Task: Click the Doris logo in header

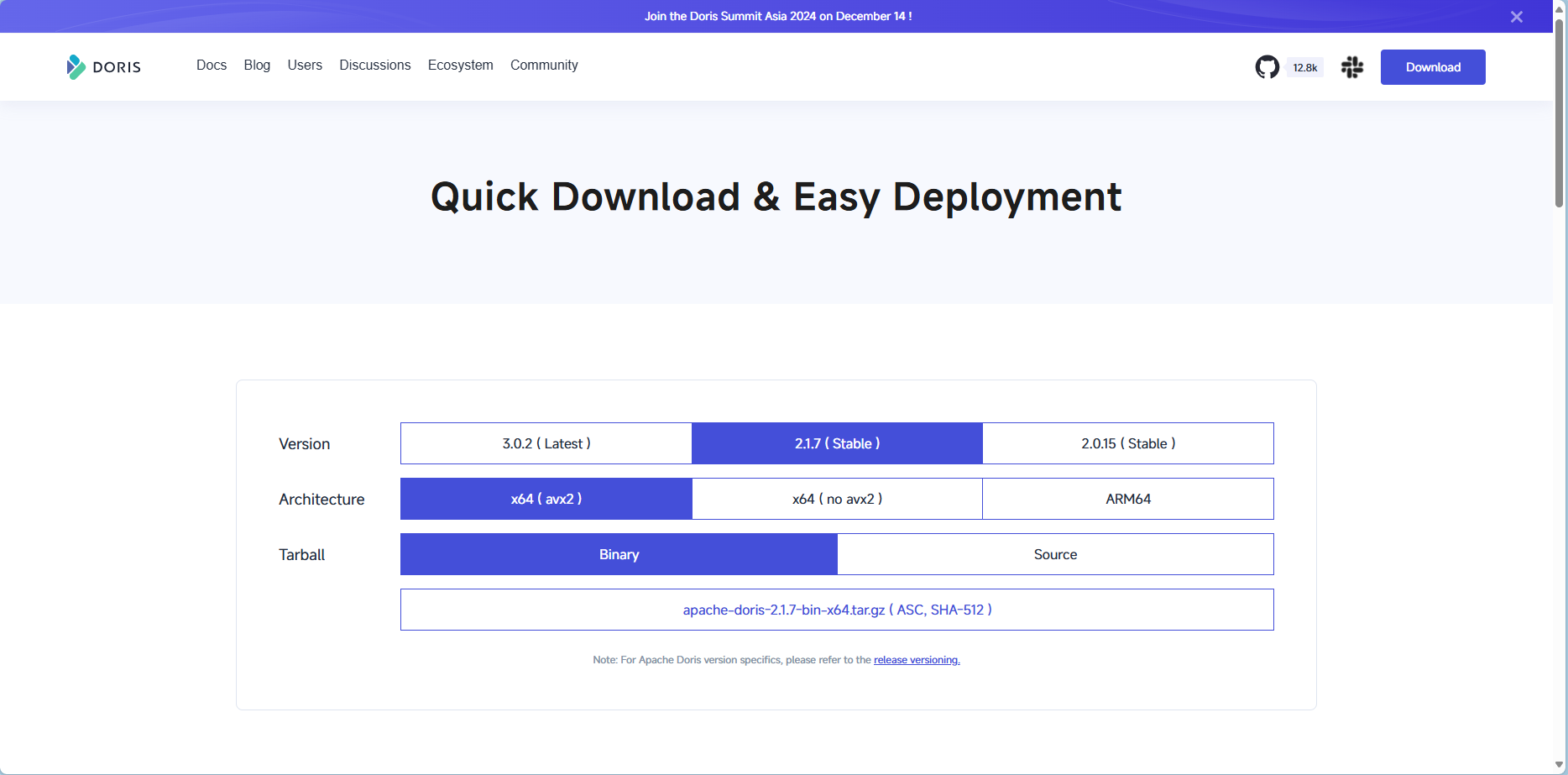Action: [104, 67]
